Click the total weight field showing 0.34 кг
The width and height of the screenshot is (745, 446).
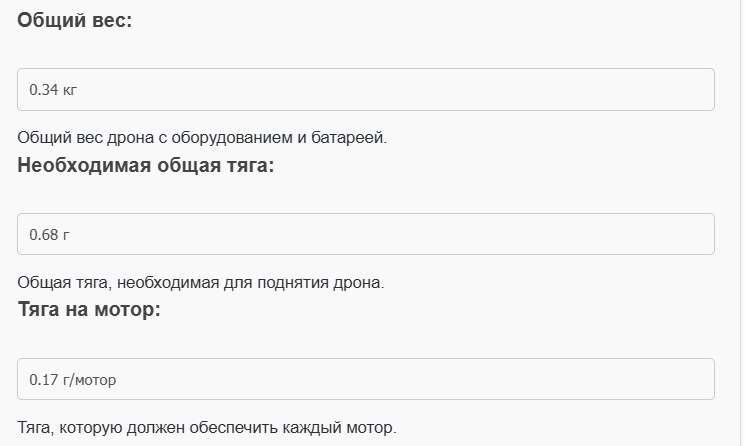(x=366, y=90)
